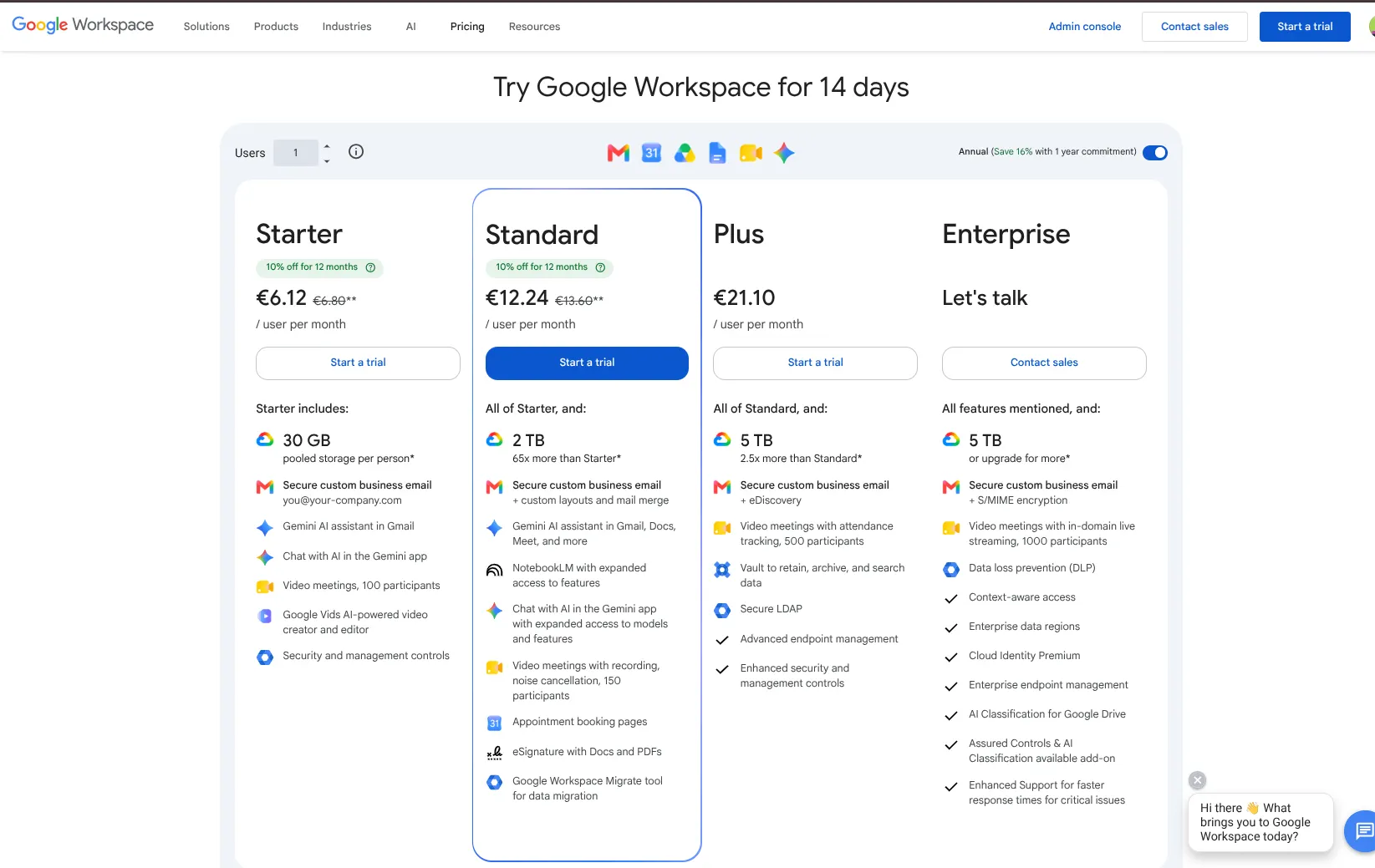
Task: Click Data loss prevention icon in Enterprise
Action: pos(951,570)
